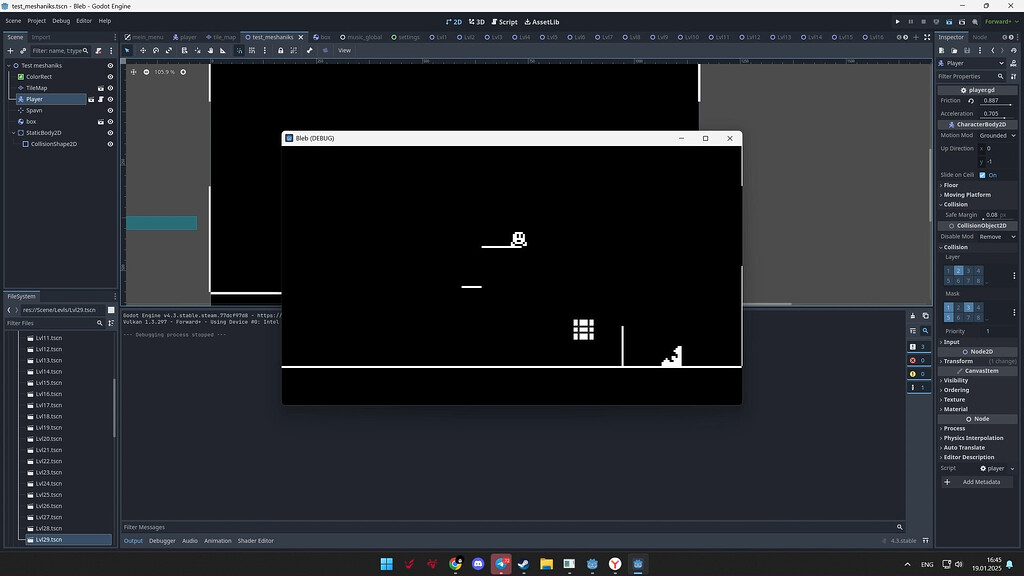The image size is (1024, 576).
Task: Hide the TileMap node
Action: tap(110, 88)
